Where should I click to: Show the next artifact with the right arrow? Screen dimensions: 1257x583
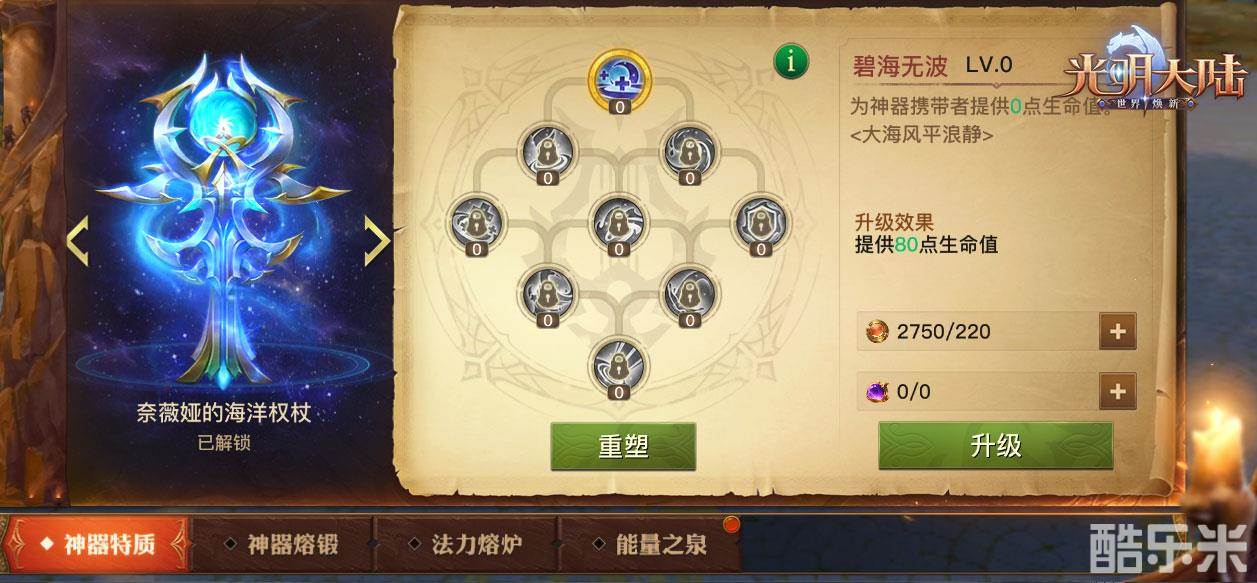tap(376, 241)
